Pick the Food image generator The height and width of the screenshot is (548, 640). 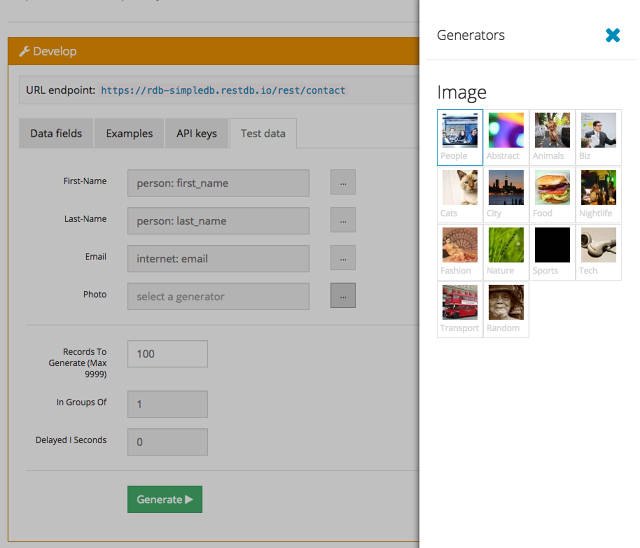tap(552, 195)
